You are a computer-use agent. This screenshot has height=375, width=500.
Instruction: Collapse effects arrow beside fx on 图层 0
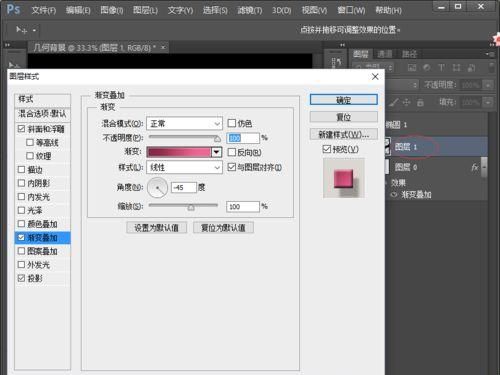[484, 167]
